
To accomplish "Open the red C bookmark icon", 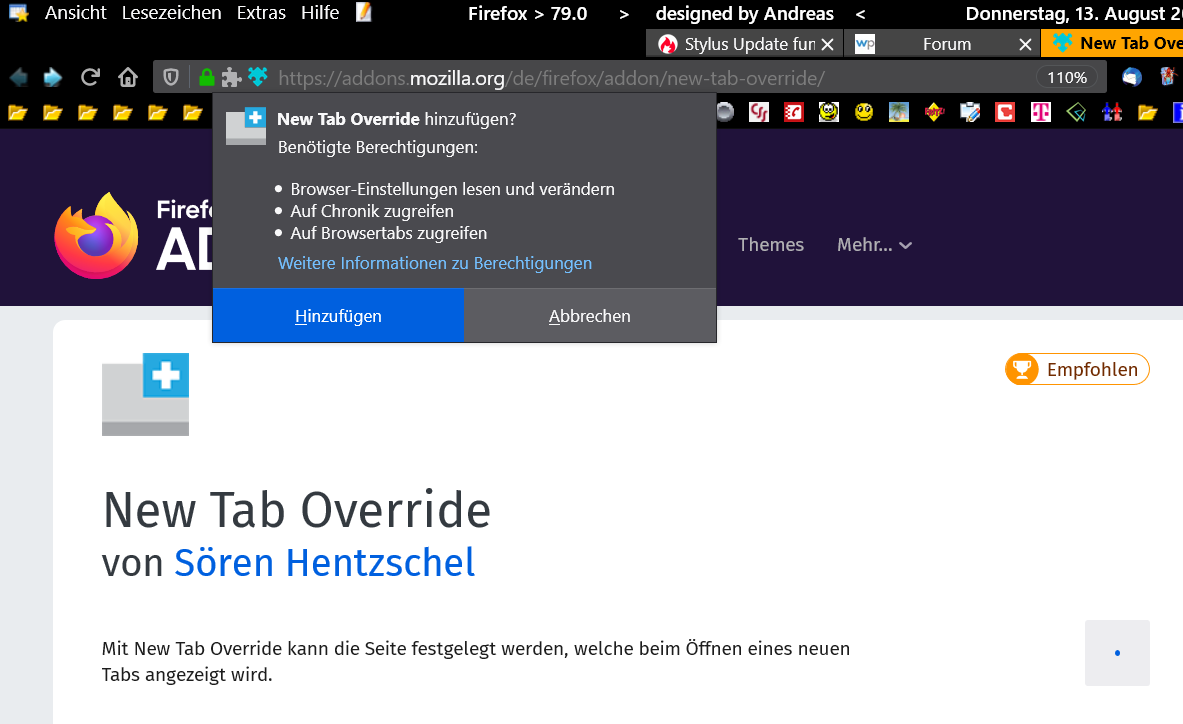I will (1005, 112).
